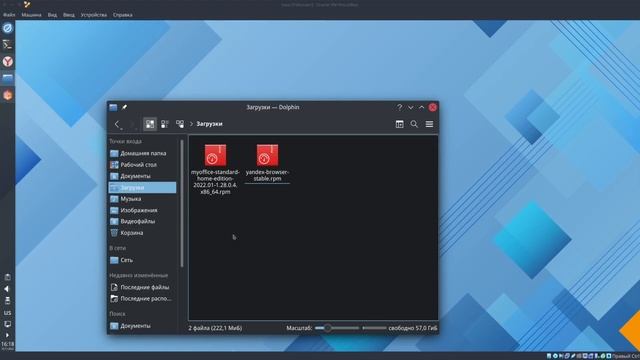This screenshot has width=640, height=360.
Task: Open Dolphin hamburger menu
Action: point(429,124)
